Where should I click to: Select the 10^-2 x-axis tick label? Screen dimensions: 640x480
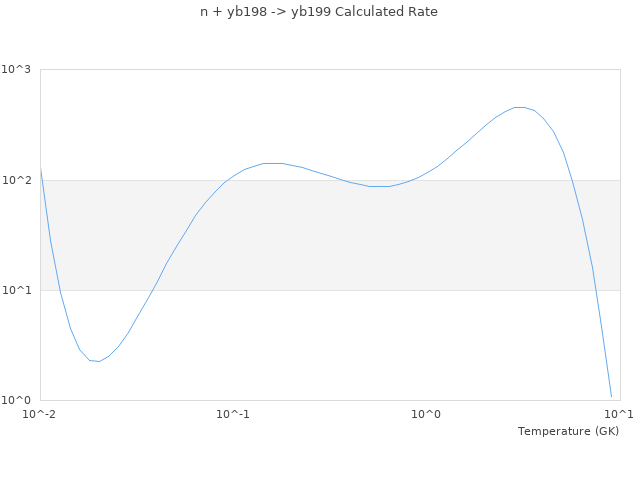(x=40, y=414)
